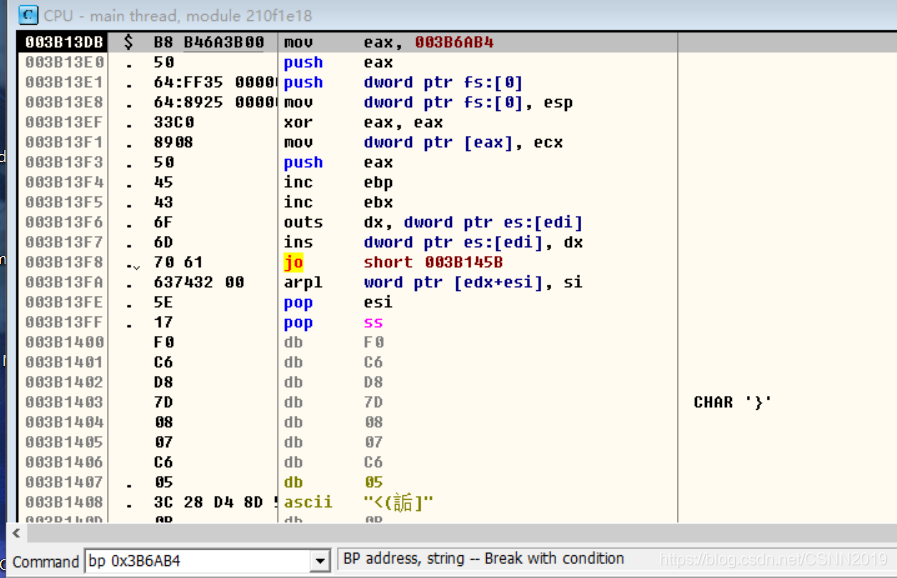Screen dimensions: 897x578
Task: Click the '$' entry marker at 003B13DB
Action: (x=128, y=42)
